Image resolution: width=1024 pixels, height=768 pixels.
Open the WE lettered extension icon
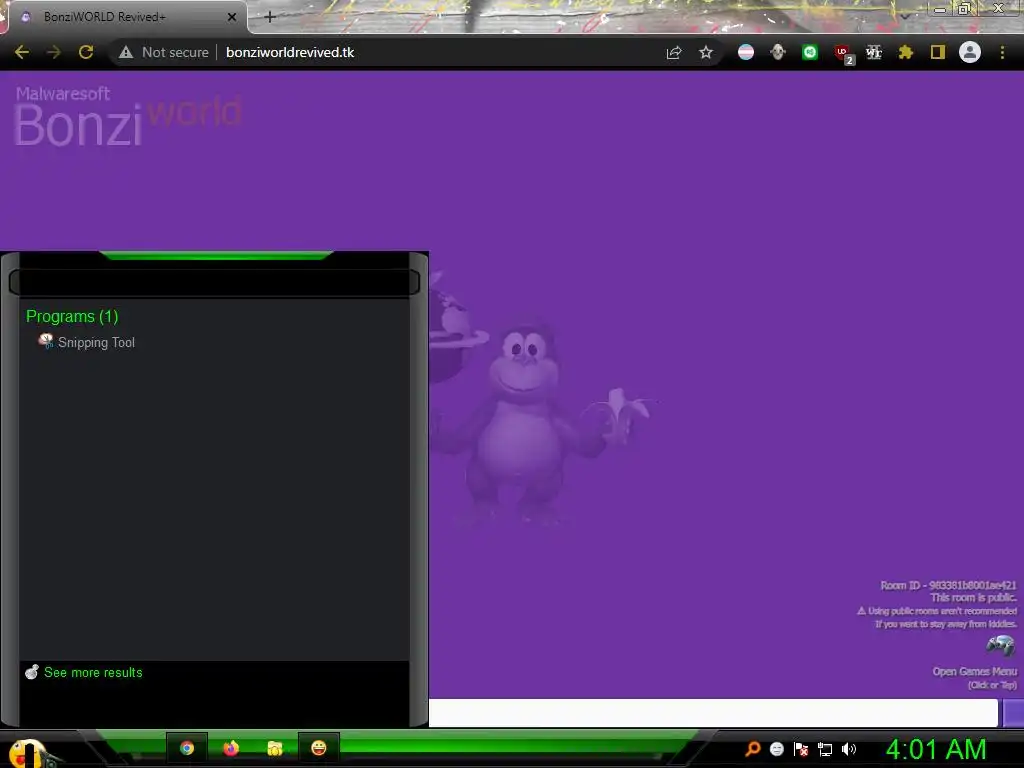click(x=874, y=52)
